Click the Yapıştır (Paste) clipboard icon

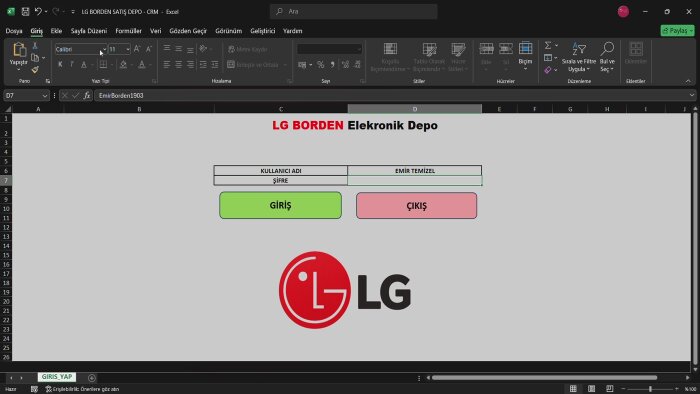(19, 50)
